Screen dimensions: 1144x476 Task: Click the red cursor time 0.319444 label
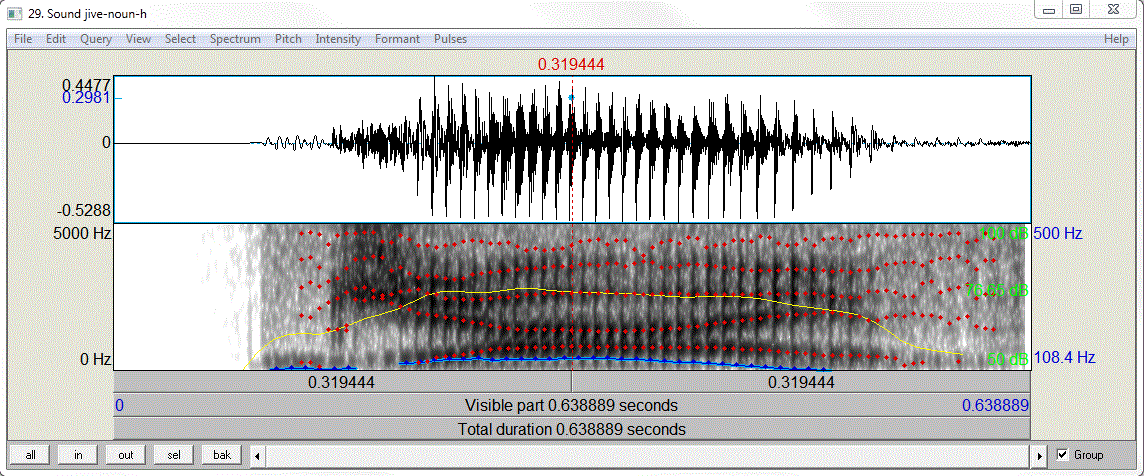pyautogui.click(x=571, y=65)
